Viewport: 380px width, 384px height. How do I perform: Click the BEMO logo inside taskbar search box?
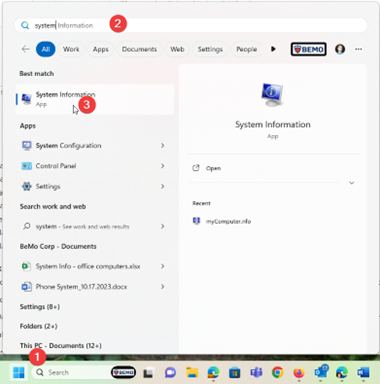[x=123, y=372]
